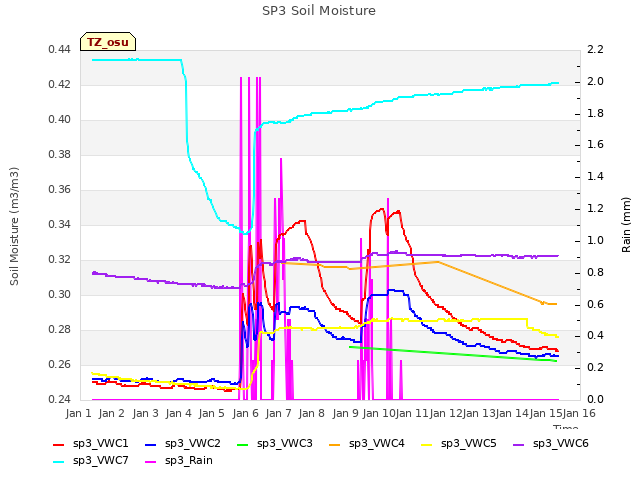640x480 pixels.
Task: Click the Jan 11 x-axis label
Action: tap(412, 413)
